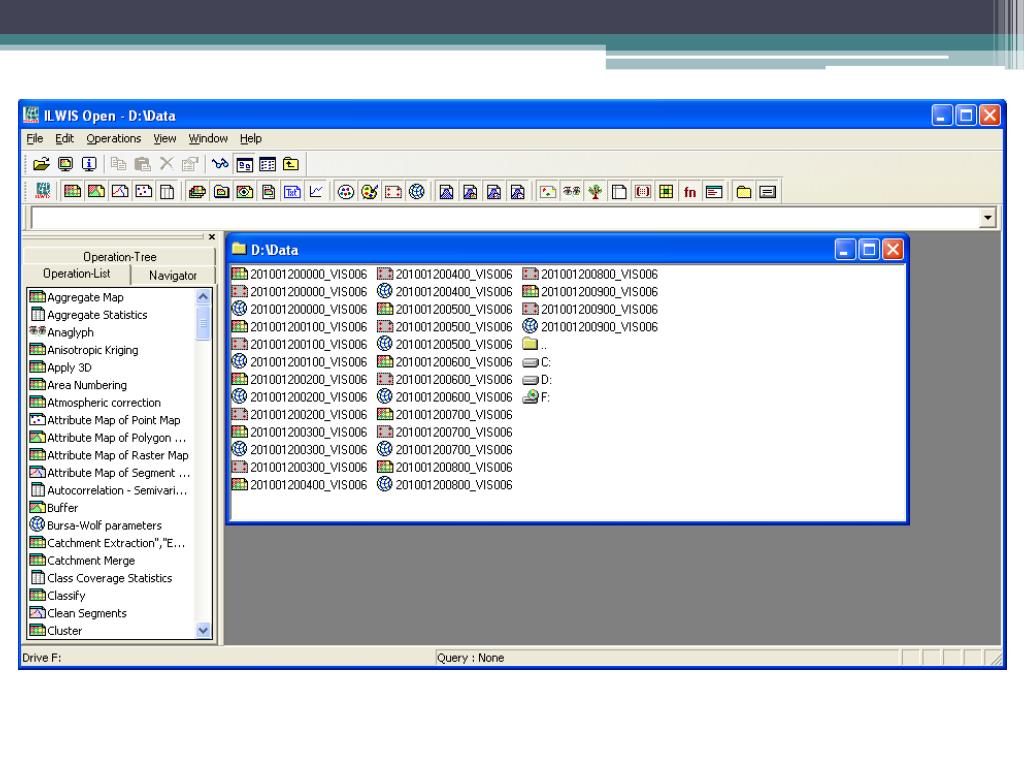
Task: Select the Representation palette icon
Action: click(x=369, y=191)
